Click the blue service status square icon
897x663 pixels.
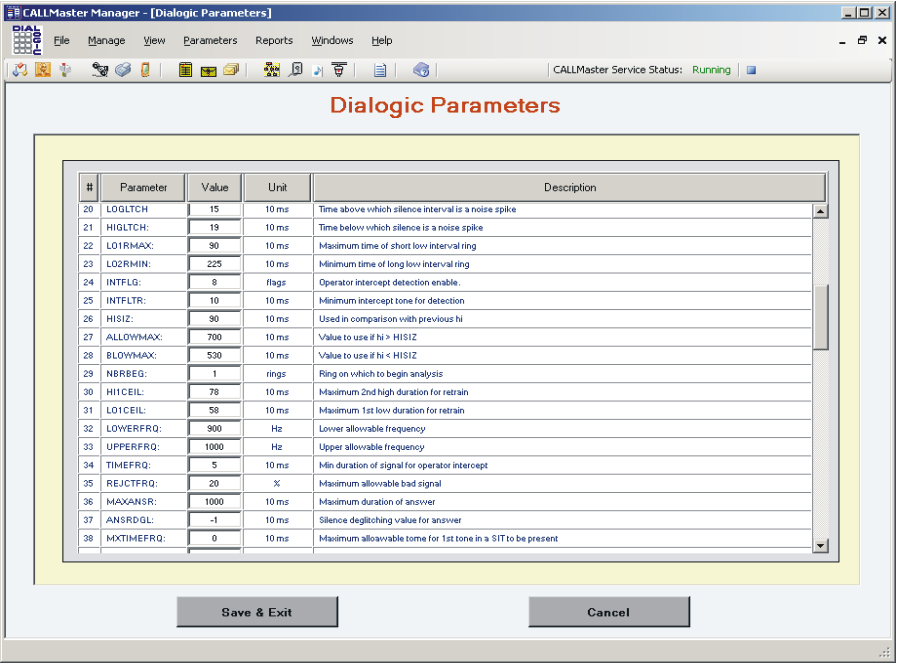point(752,70)
